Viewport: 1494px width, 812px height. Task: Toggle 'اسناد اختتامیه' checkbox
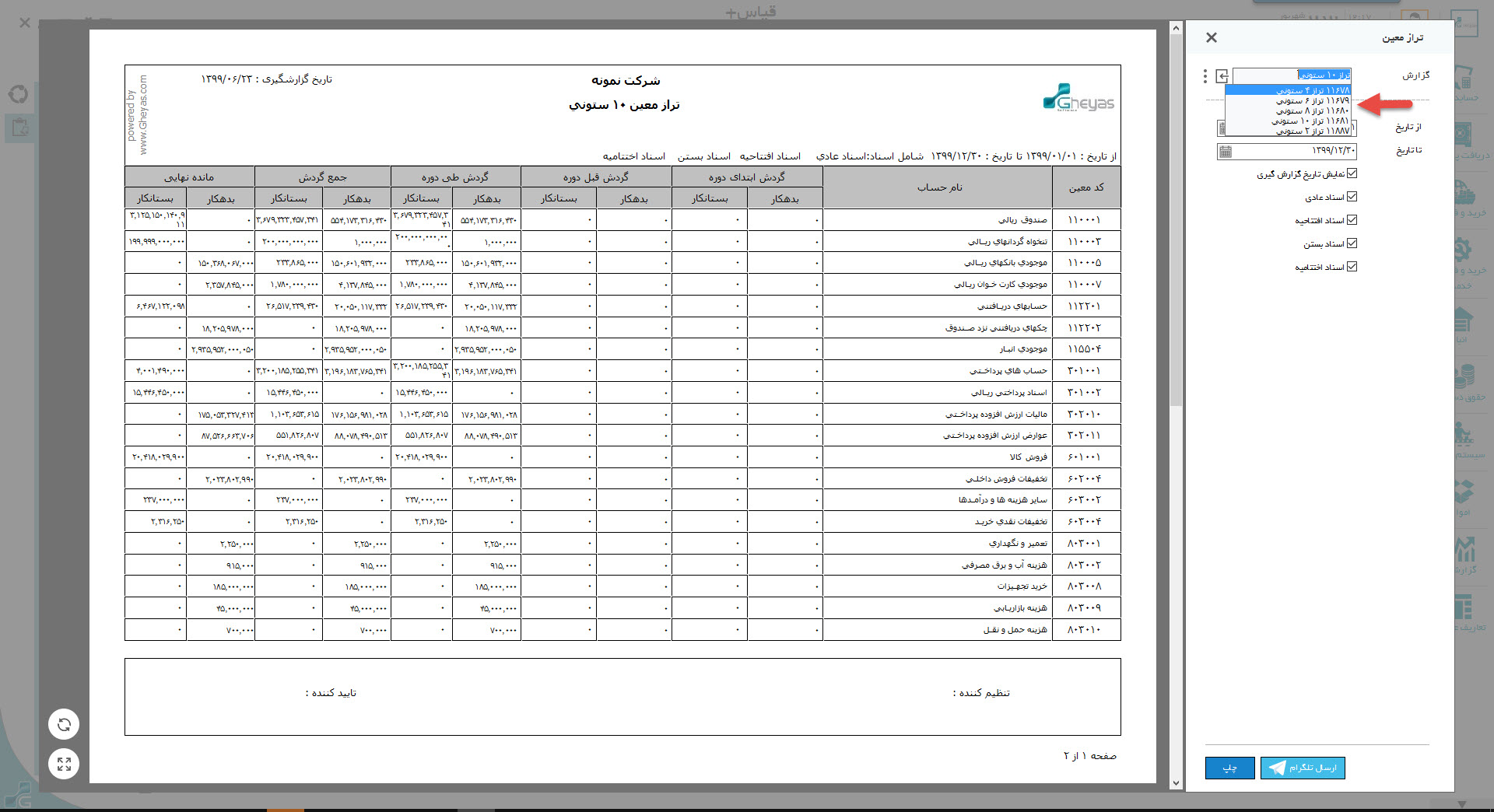1352,267
